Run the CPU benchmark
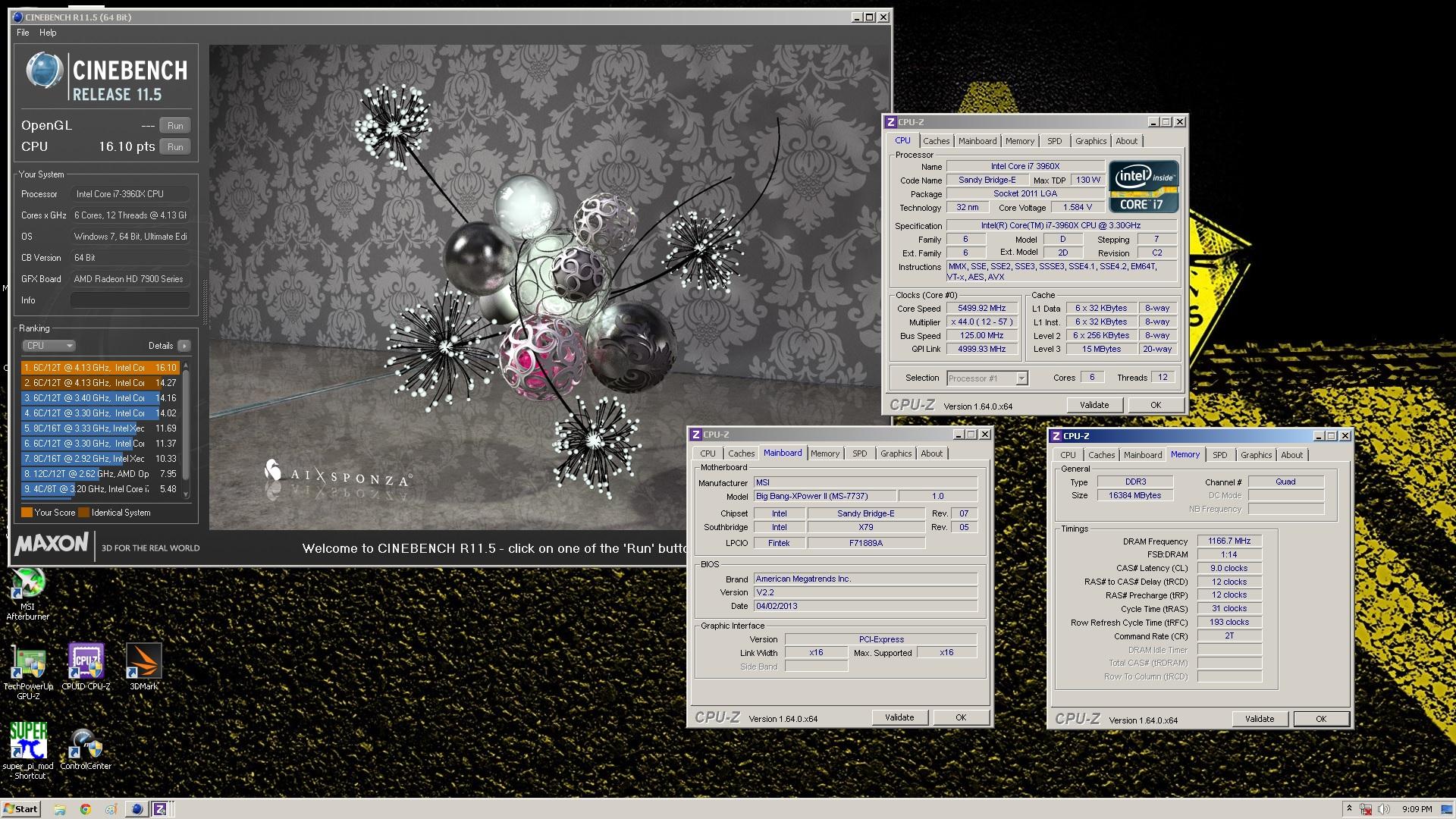Image resolution: width=1456 pixels, height=819 pixels. [x=175, y=147]
